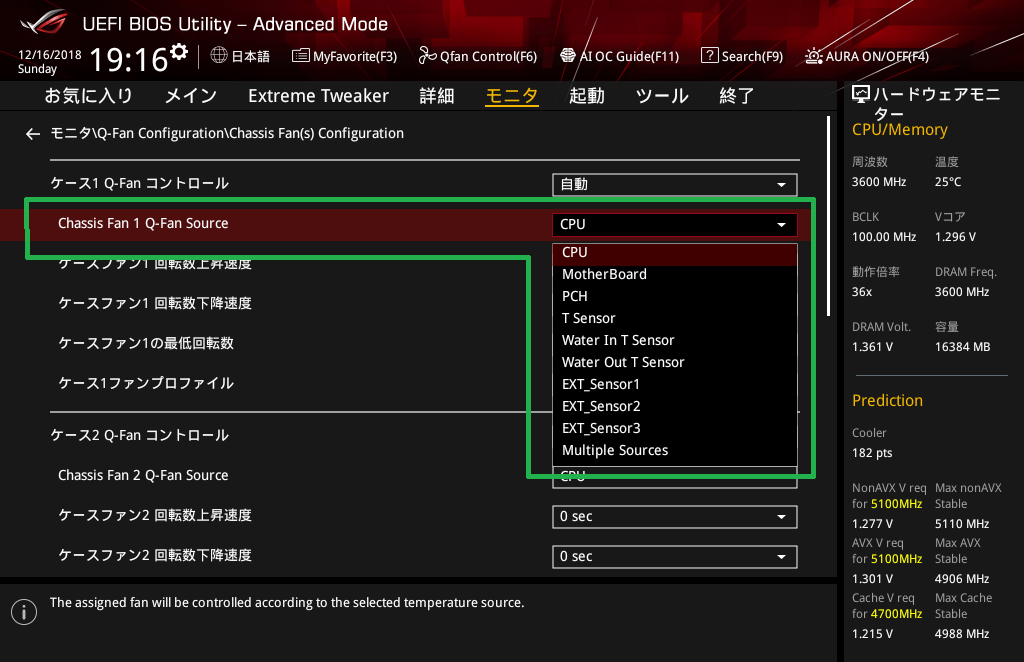1024x662 pixels.
Task: Choose CPU in source list
Action: 675,253
